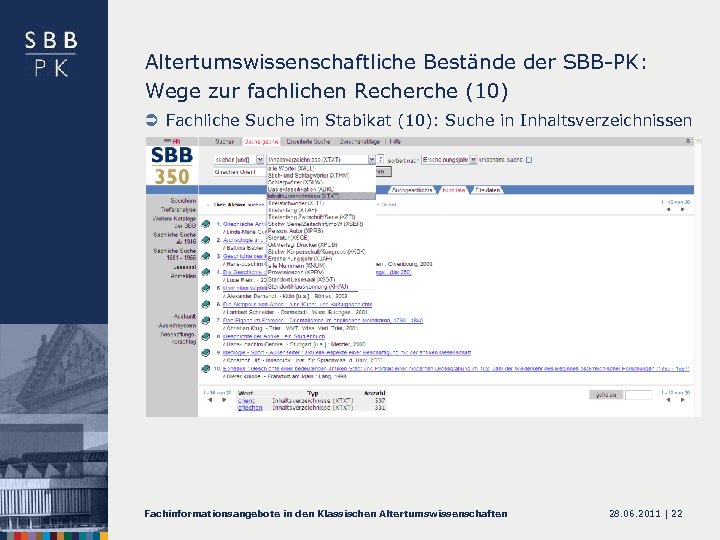Click the book icon beside result 5
Screen dimensions: 720x540
pos(206,288)
